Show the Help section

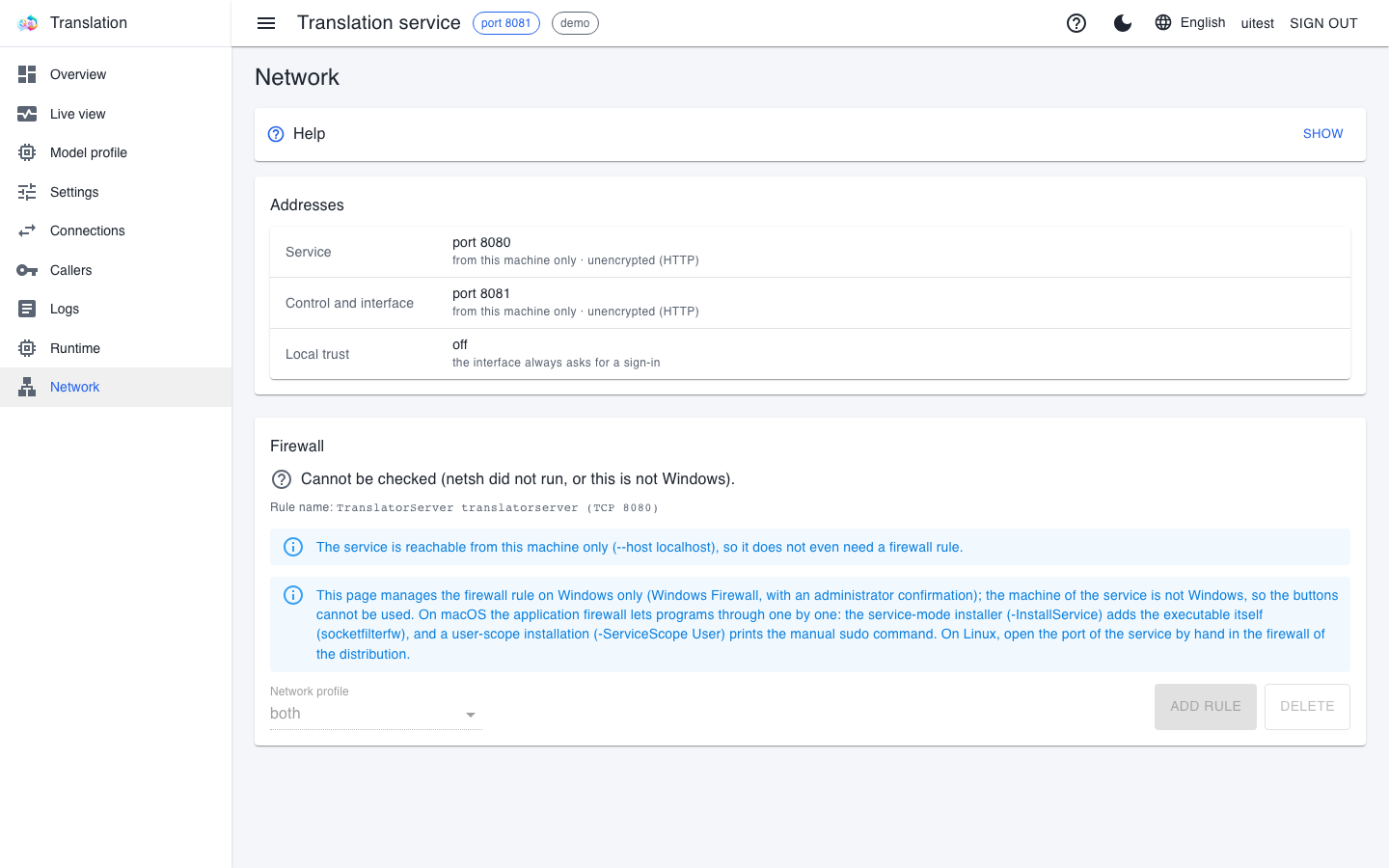pos(1322,134)
